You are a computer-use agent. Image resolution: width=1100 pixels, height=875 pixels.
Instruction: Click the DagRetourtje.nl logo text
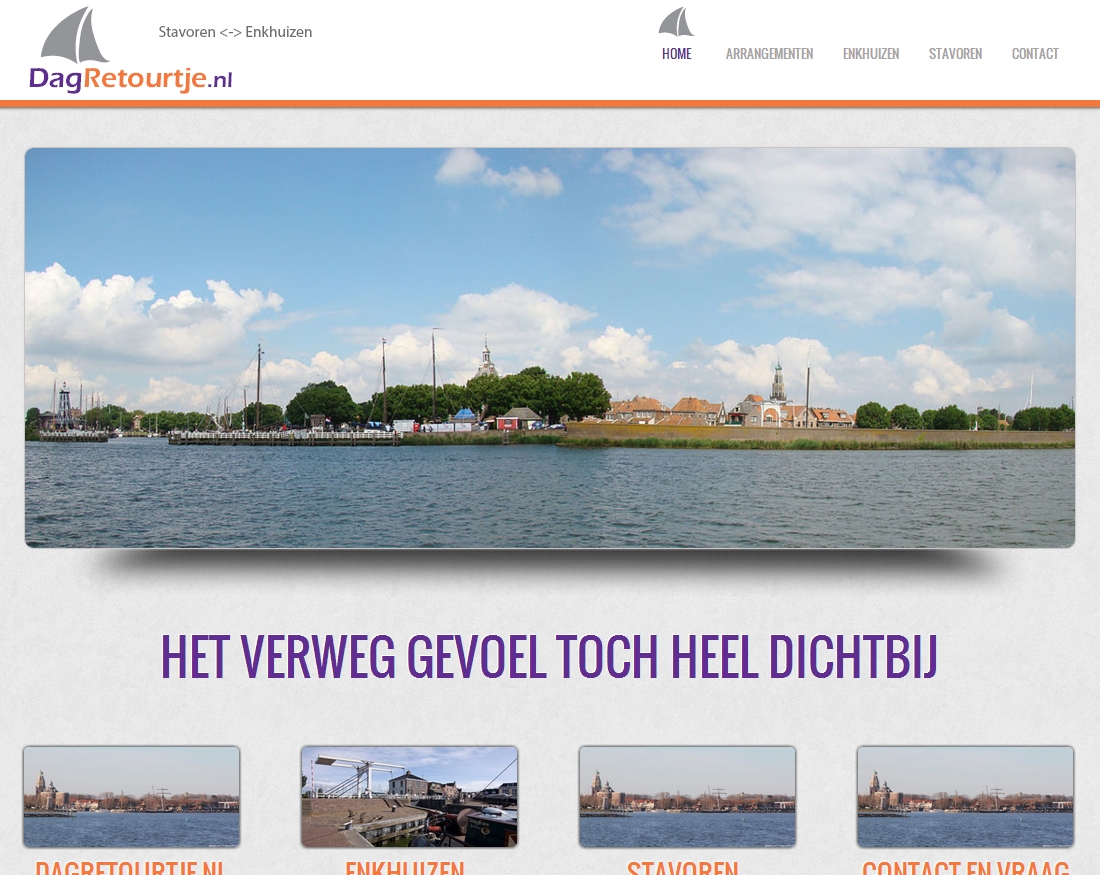130,79
